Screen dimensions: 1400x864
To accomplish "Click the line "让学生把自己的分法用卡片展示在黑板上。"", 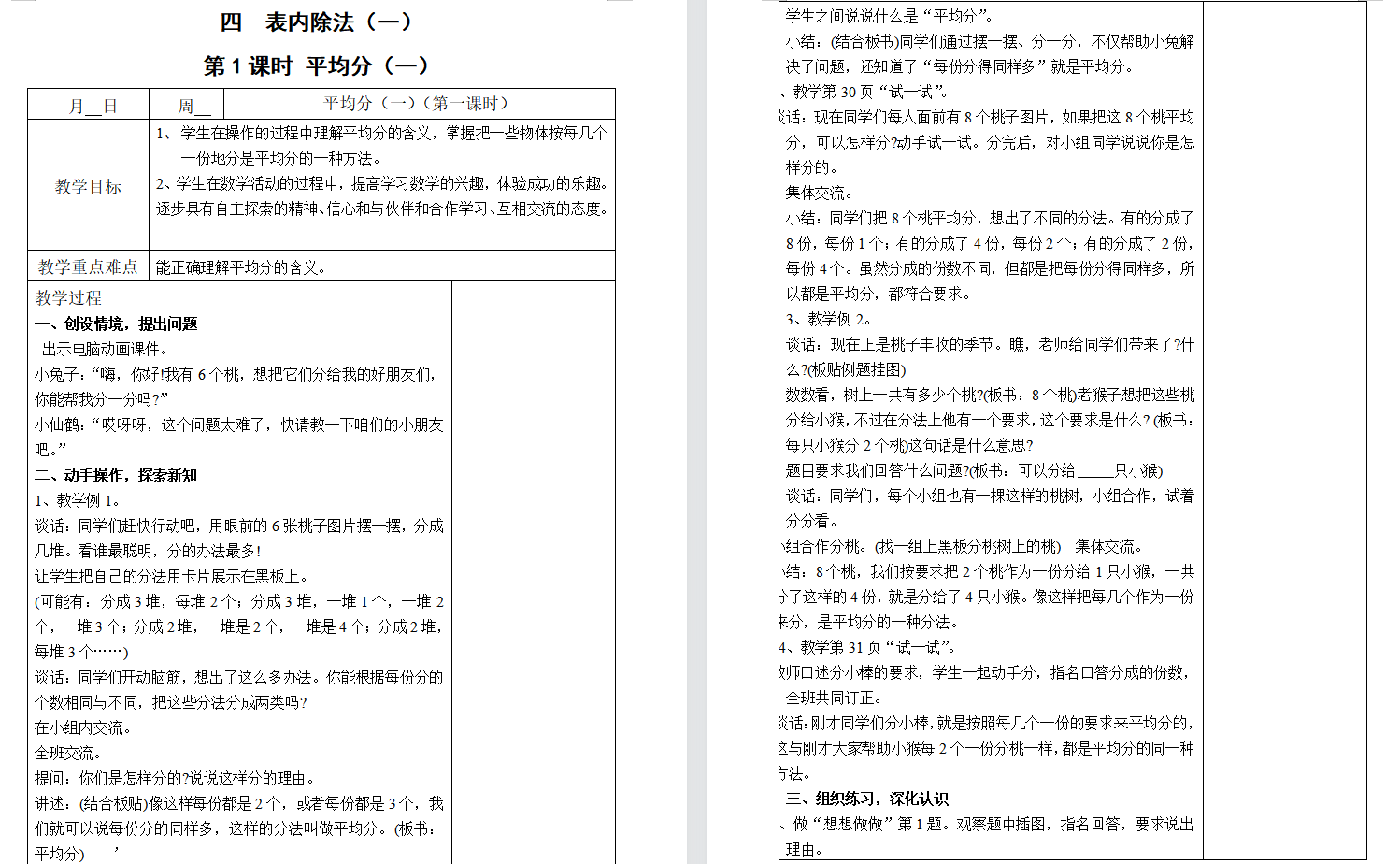I will pos(172,576).
